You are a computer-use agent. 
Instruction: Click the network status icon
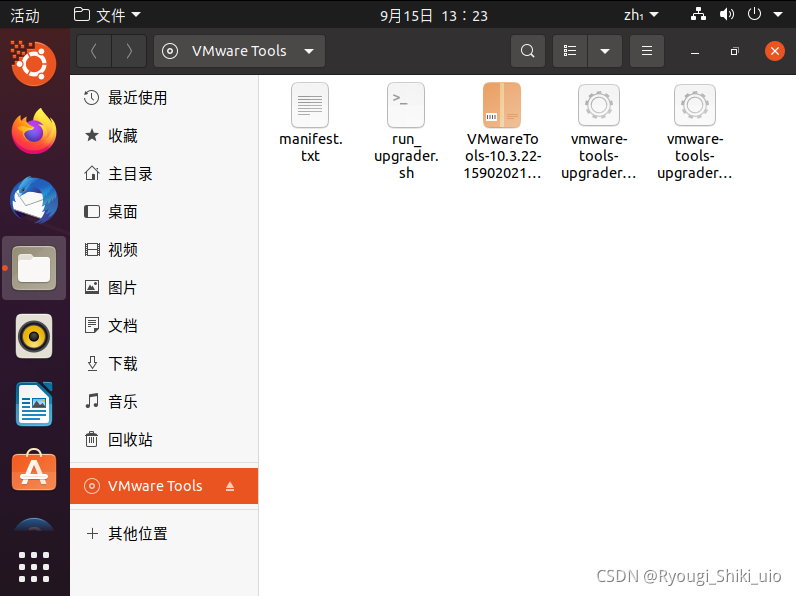(x=699, y=15)
